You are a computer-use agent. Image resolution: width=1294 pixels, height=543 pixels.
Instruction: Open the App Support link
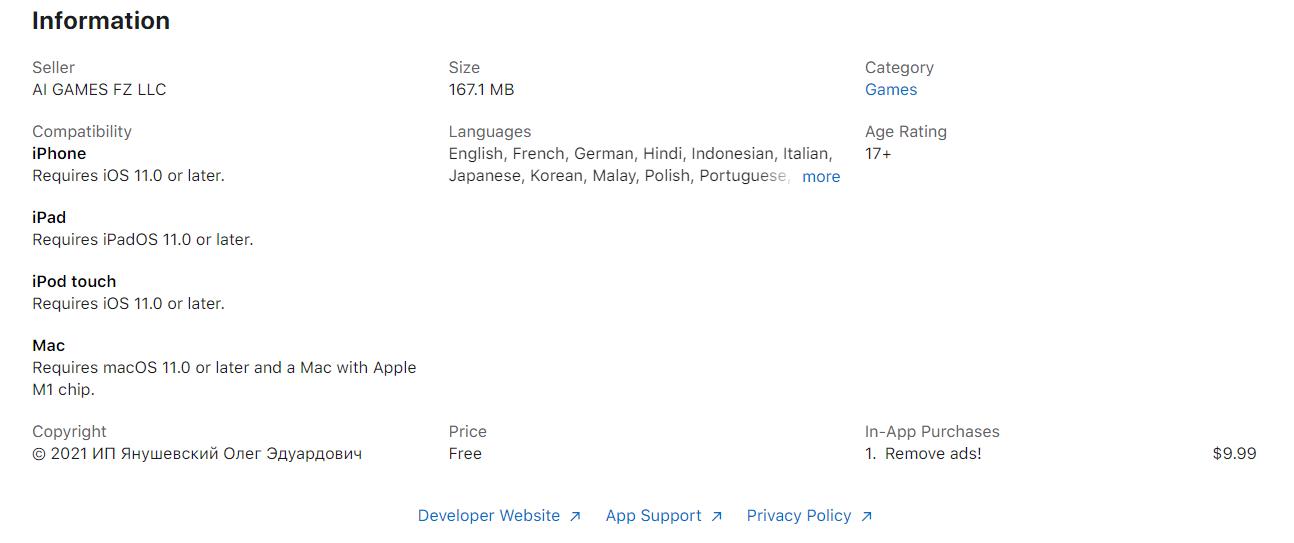(654, 515)
